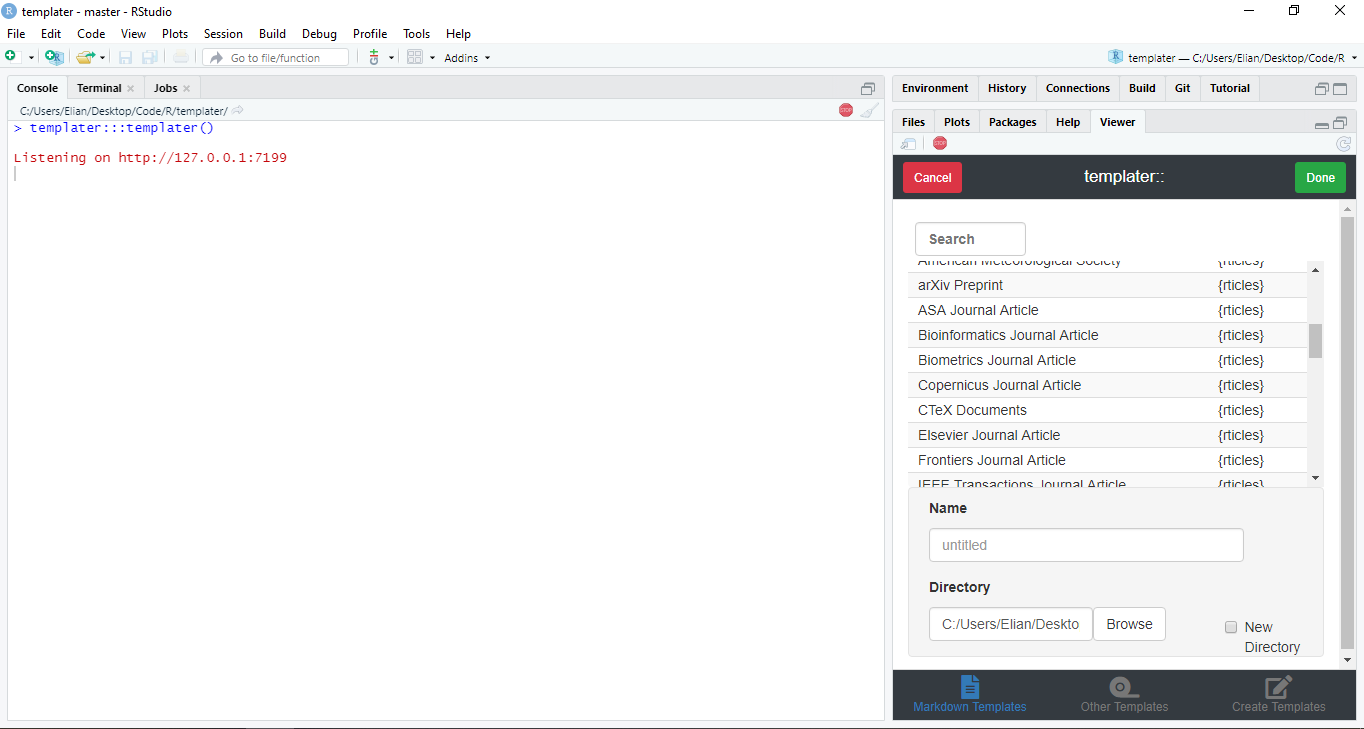
Task: Expand the recent files dropdown arrow
Action: (102, 58)
